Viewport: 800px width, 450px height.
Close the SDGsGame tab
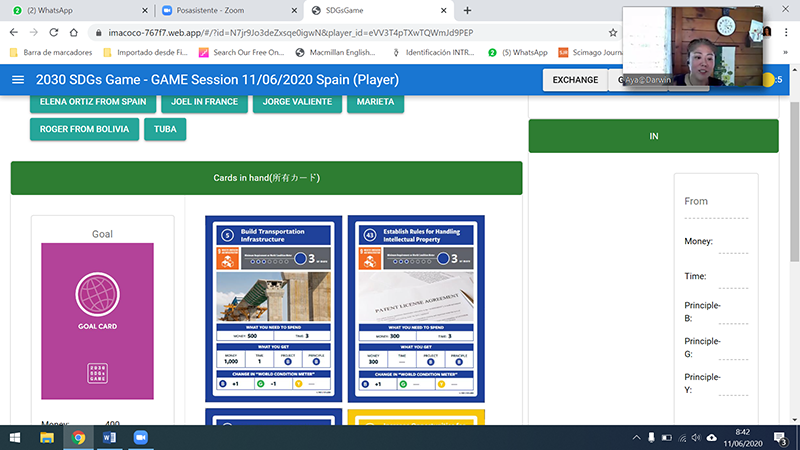[443, 10]
